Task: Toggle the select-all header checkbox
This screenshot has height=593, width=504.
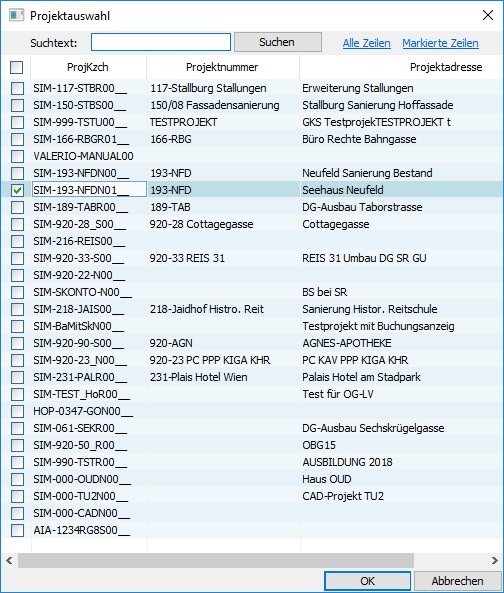Action: [17, 67]
